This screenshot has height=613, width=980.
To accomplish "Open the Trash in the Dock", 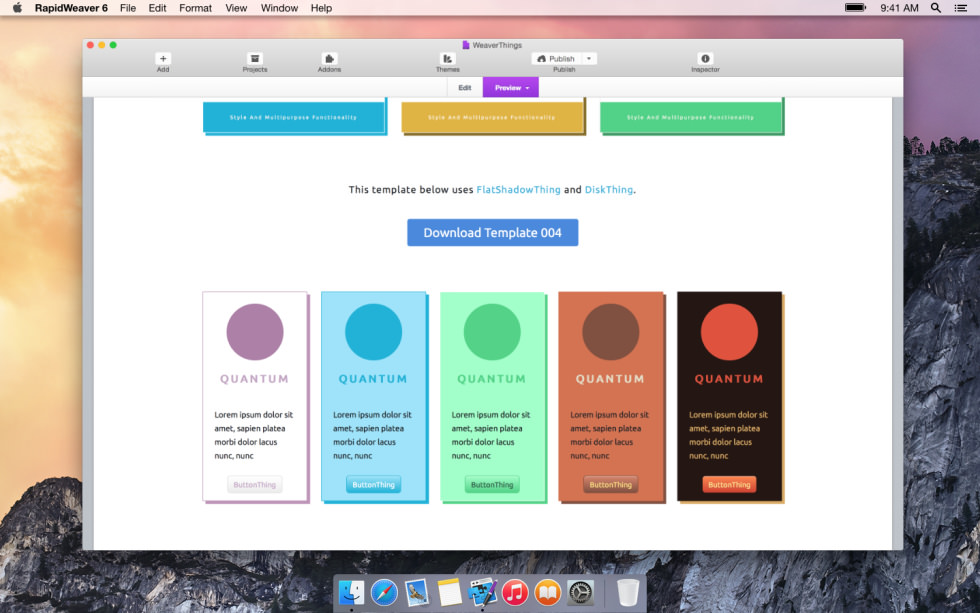I will 628,592.
